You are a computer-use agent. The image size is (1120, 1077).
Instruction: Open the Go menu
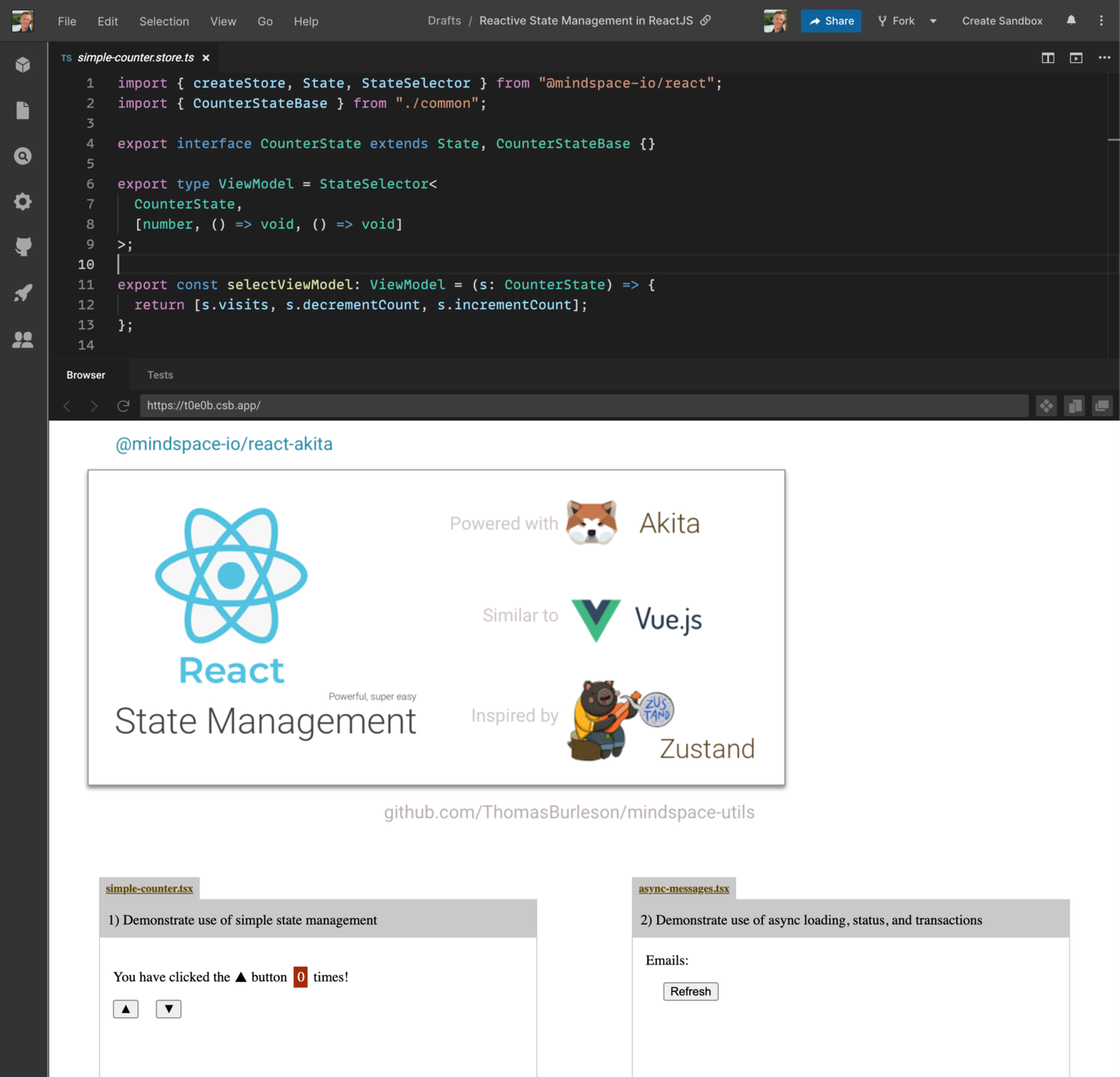click(x=266, y=21)
